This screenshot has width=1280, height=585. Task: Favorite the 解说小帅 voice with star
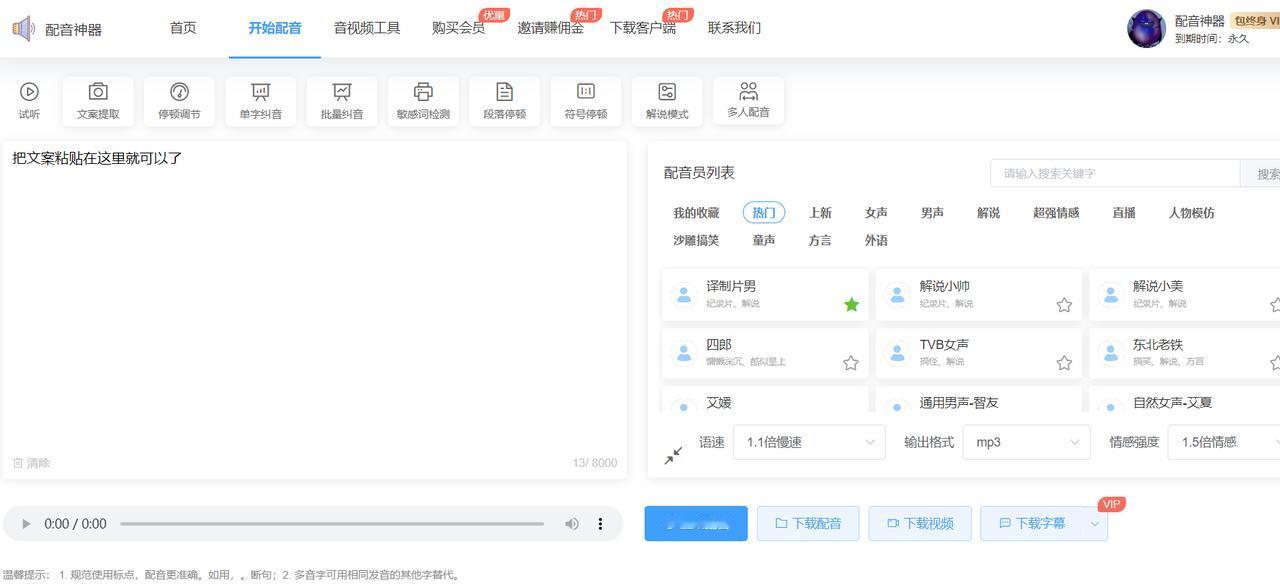click(1064, 304)
